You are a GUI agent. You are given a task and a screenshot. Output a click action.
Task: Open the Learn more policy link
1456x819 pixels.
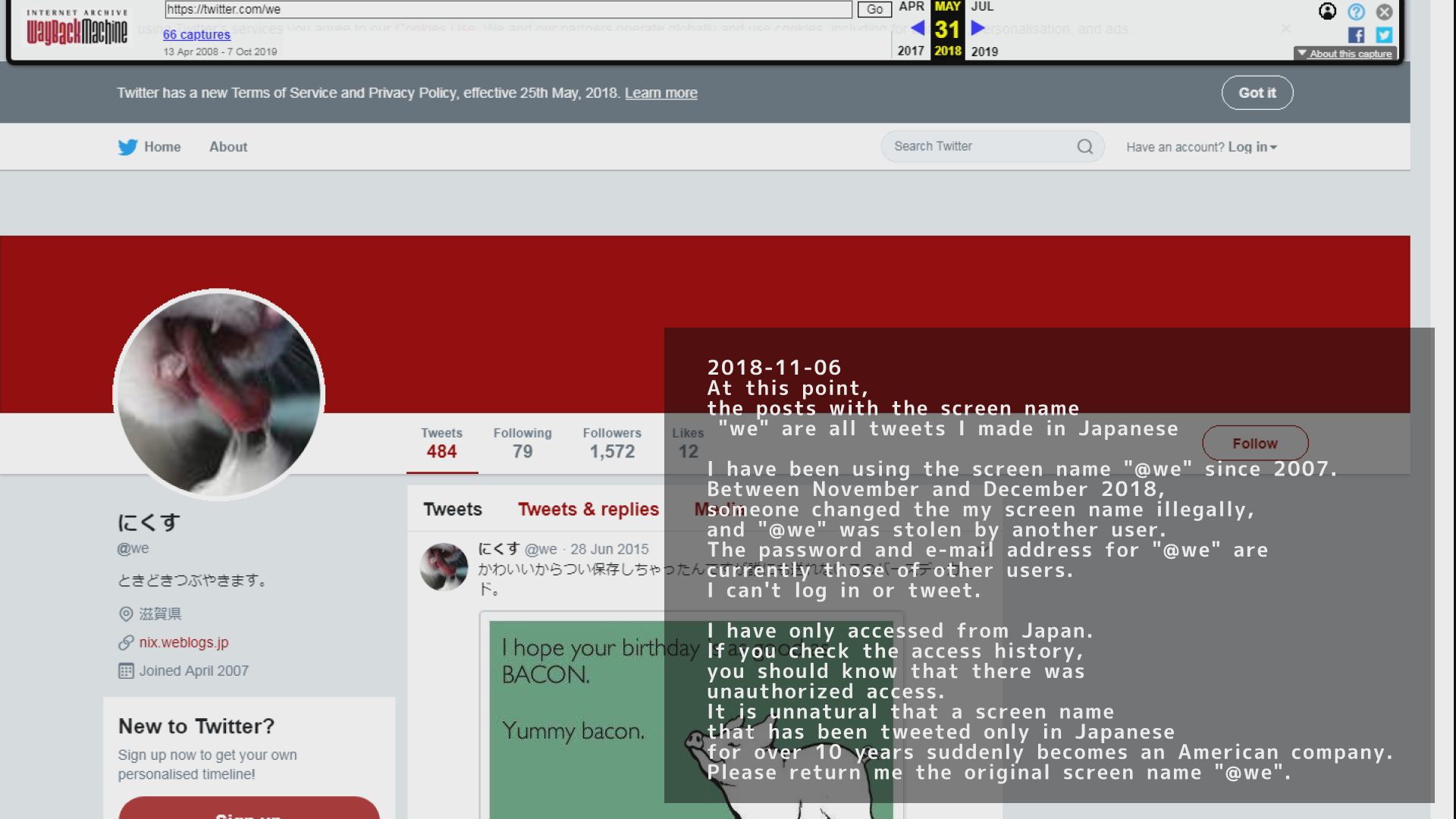[x=661, y=93]
